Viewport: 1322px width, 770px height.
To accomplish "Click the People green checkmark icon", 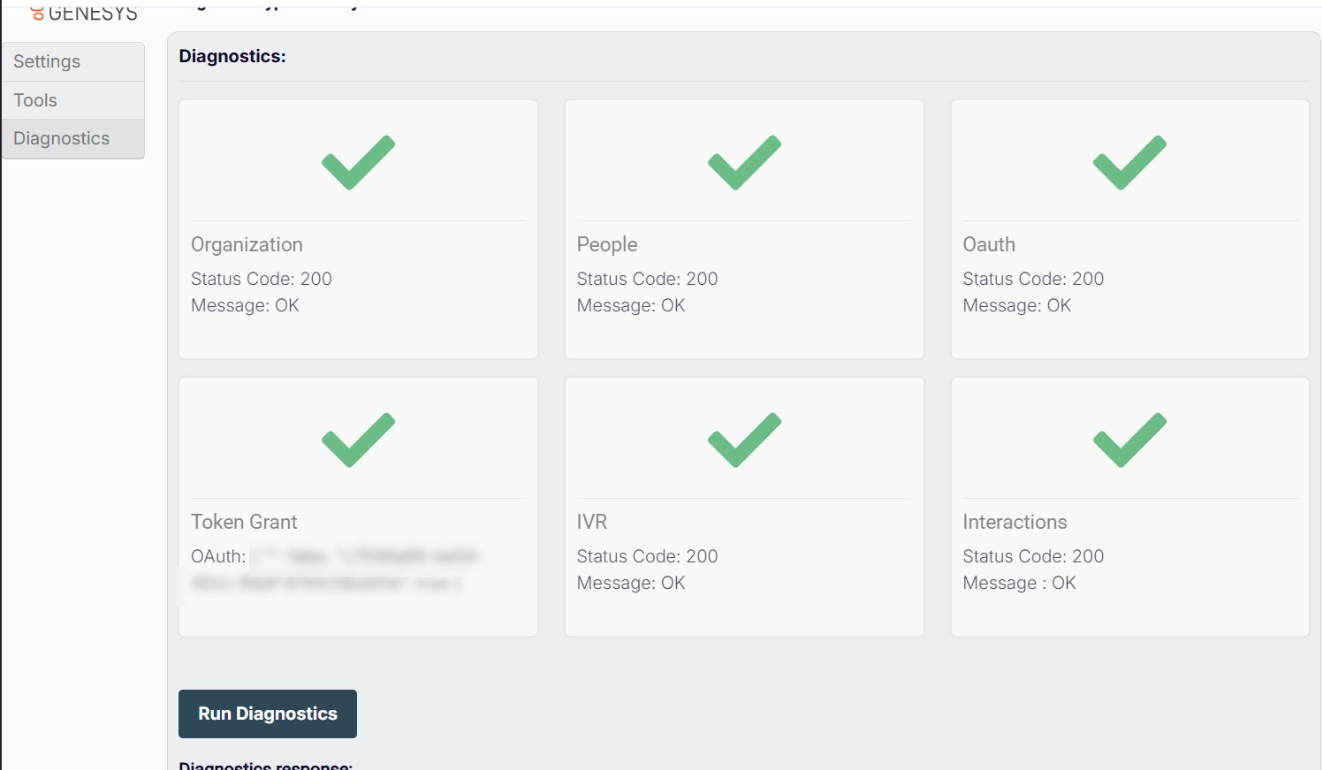I will (x=744, y=162).
